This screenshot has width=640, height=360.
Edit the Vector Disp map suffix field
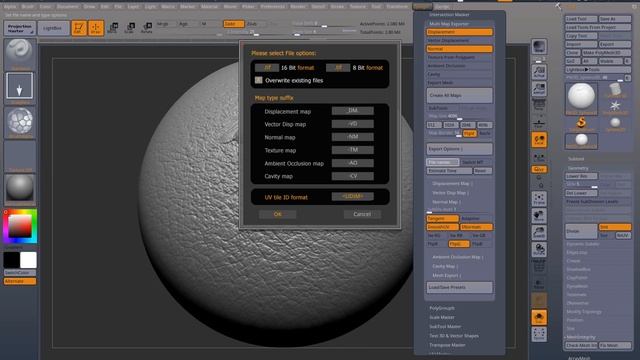pos(353,124)
